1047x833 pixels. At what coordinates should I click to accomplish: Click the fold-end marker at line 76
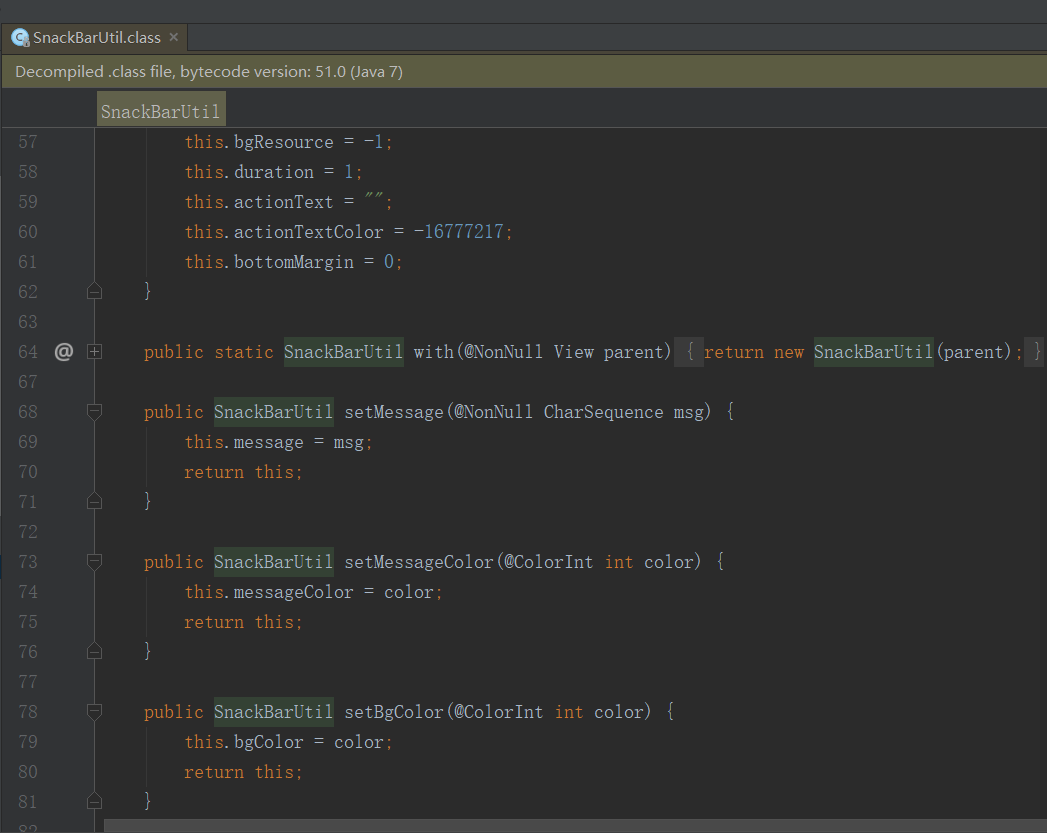tap(94, 650)
